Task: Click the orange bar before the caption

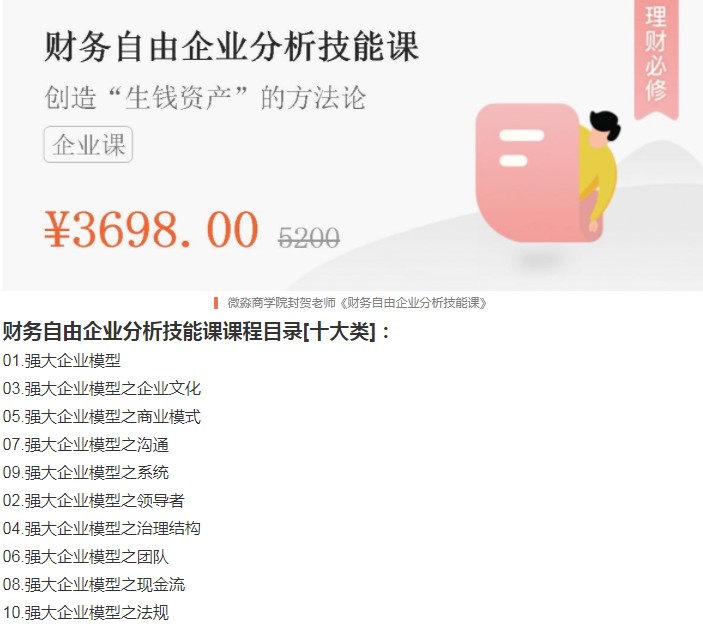Action: [x=216, y=303]
